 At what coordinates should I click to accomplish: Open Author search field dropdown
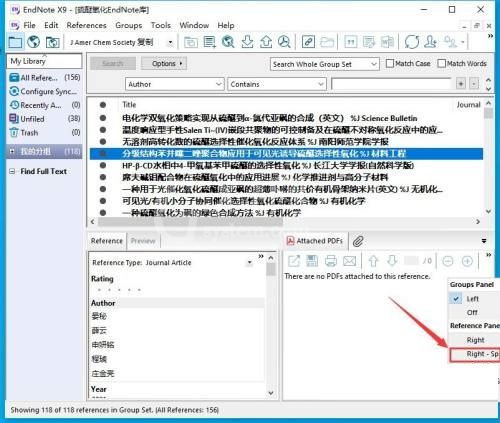point(218,84)
